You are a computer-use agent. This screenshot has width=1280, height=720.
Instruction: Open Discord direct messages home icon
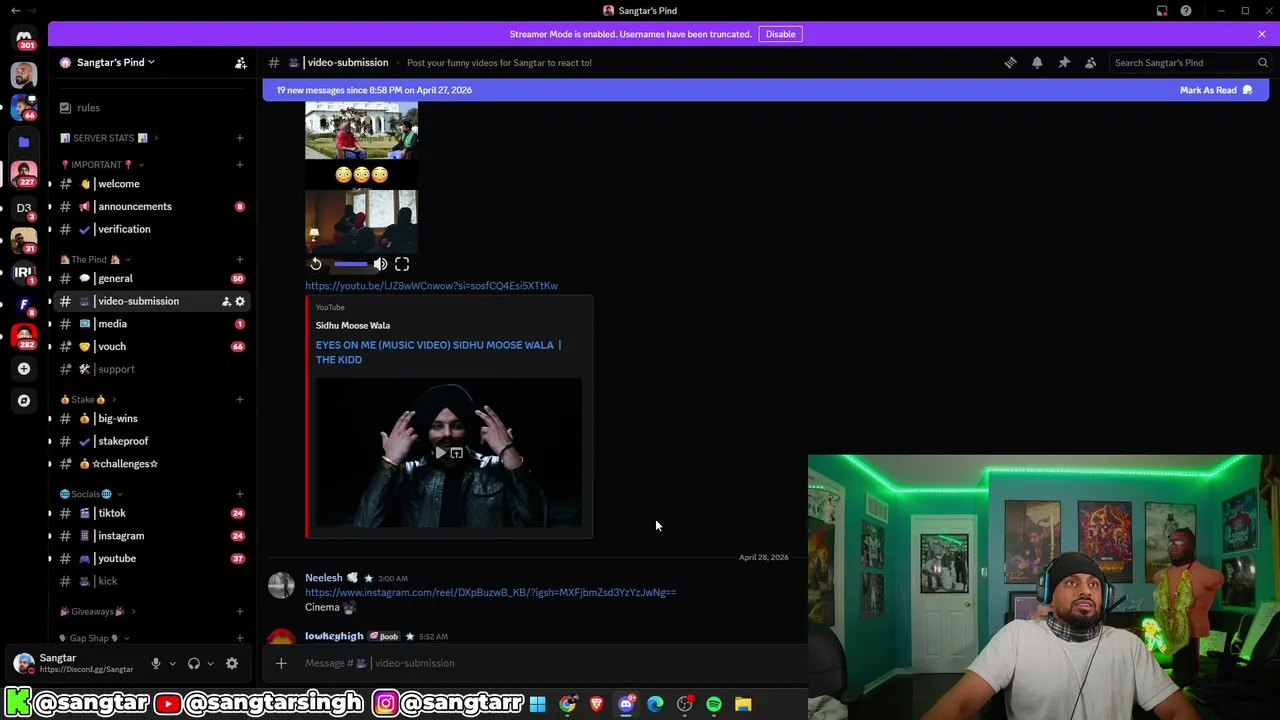point(24,36)
